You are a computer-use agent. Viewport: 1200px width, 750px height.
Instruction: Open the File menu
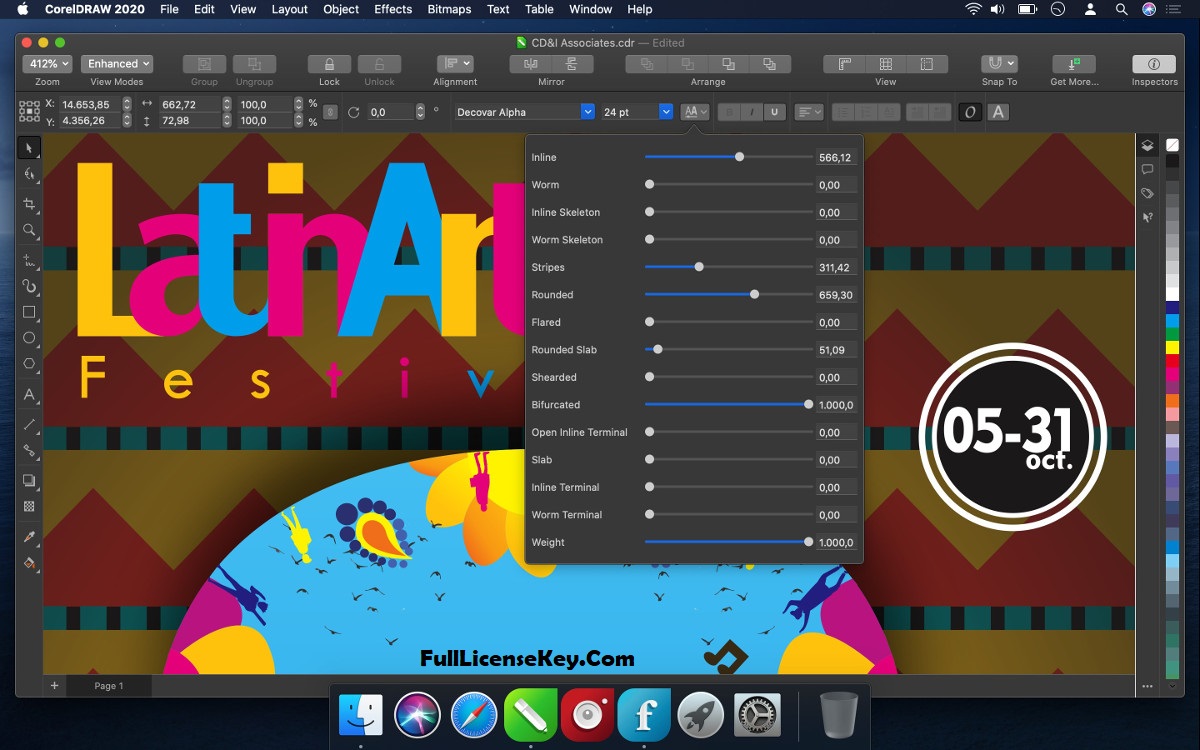(169, 9)
